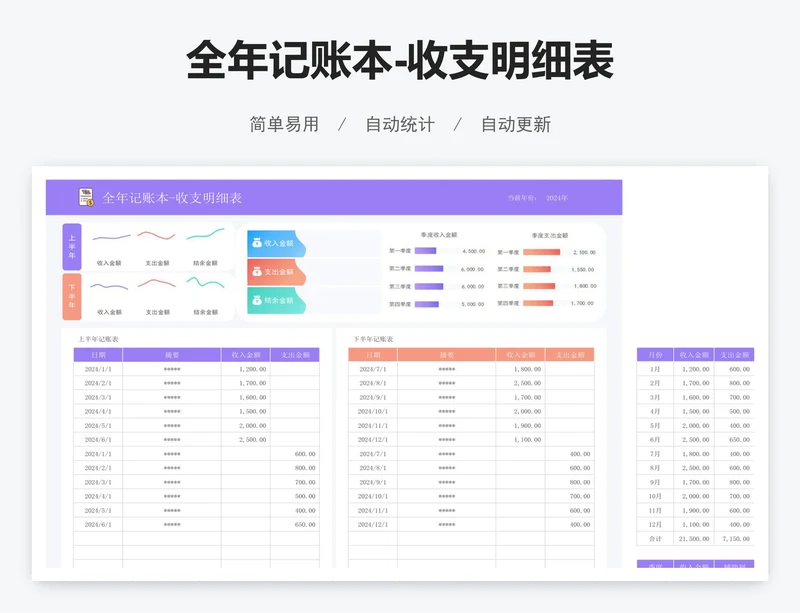Click 第二季度 purple income bar
This screenshot has height=613, width=800.
coord(429,268)
